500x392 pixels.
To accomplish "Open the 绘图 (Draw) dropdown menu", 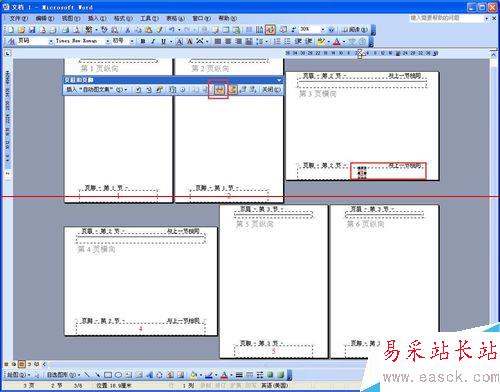I will (x=19, y=375).
